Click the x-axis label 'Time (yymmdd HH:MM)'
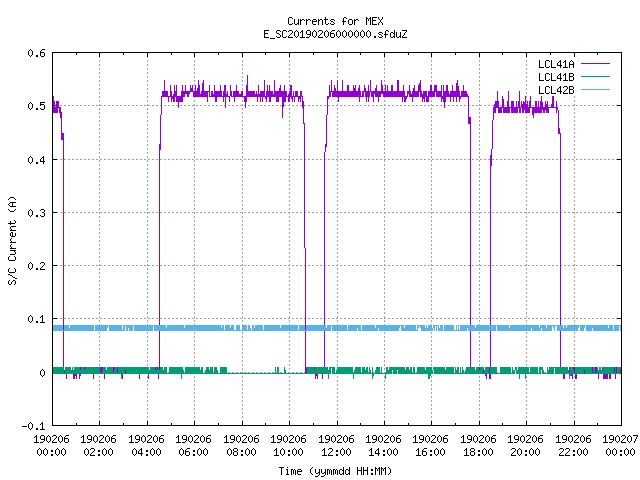640x480 pixels. (x=335, y=471)
